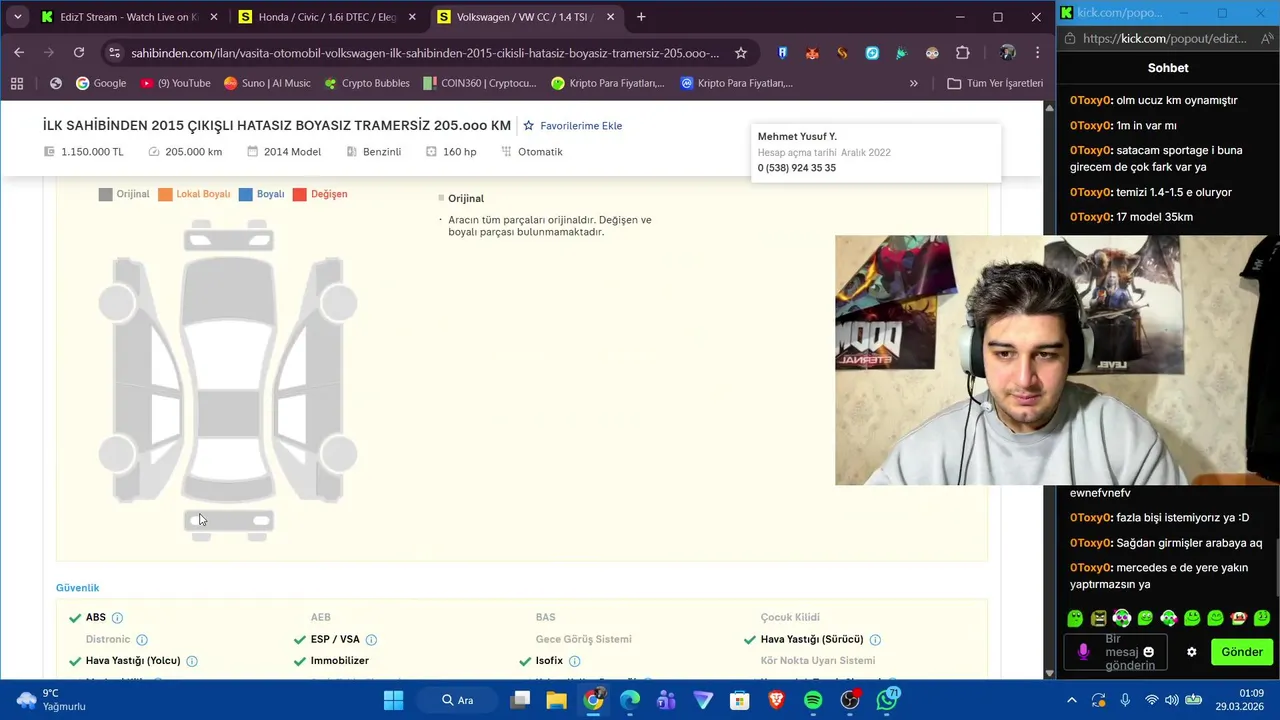Click the Task View taskbar icon
1280x720 pixels.
click(x=520, y=700)
